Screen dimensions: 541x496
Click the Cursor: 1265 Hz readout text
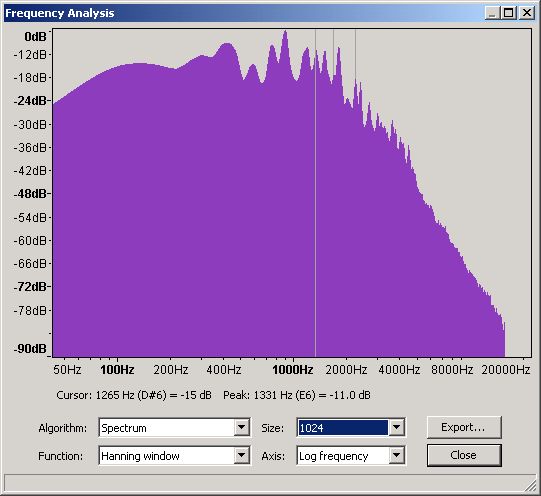[134, 395]
